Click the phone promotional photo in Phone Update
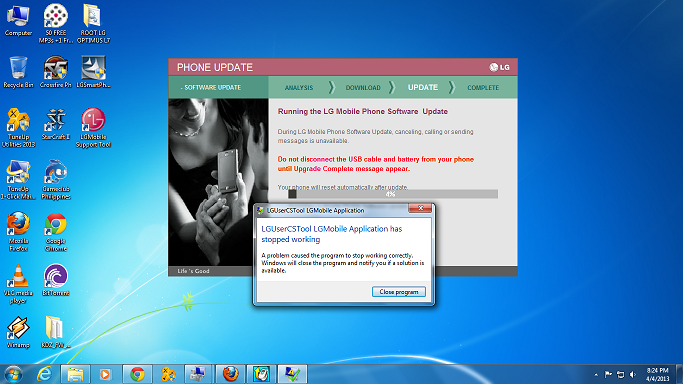The width and height of the screenshot is (683, 384). click(218, 182)
